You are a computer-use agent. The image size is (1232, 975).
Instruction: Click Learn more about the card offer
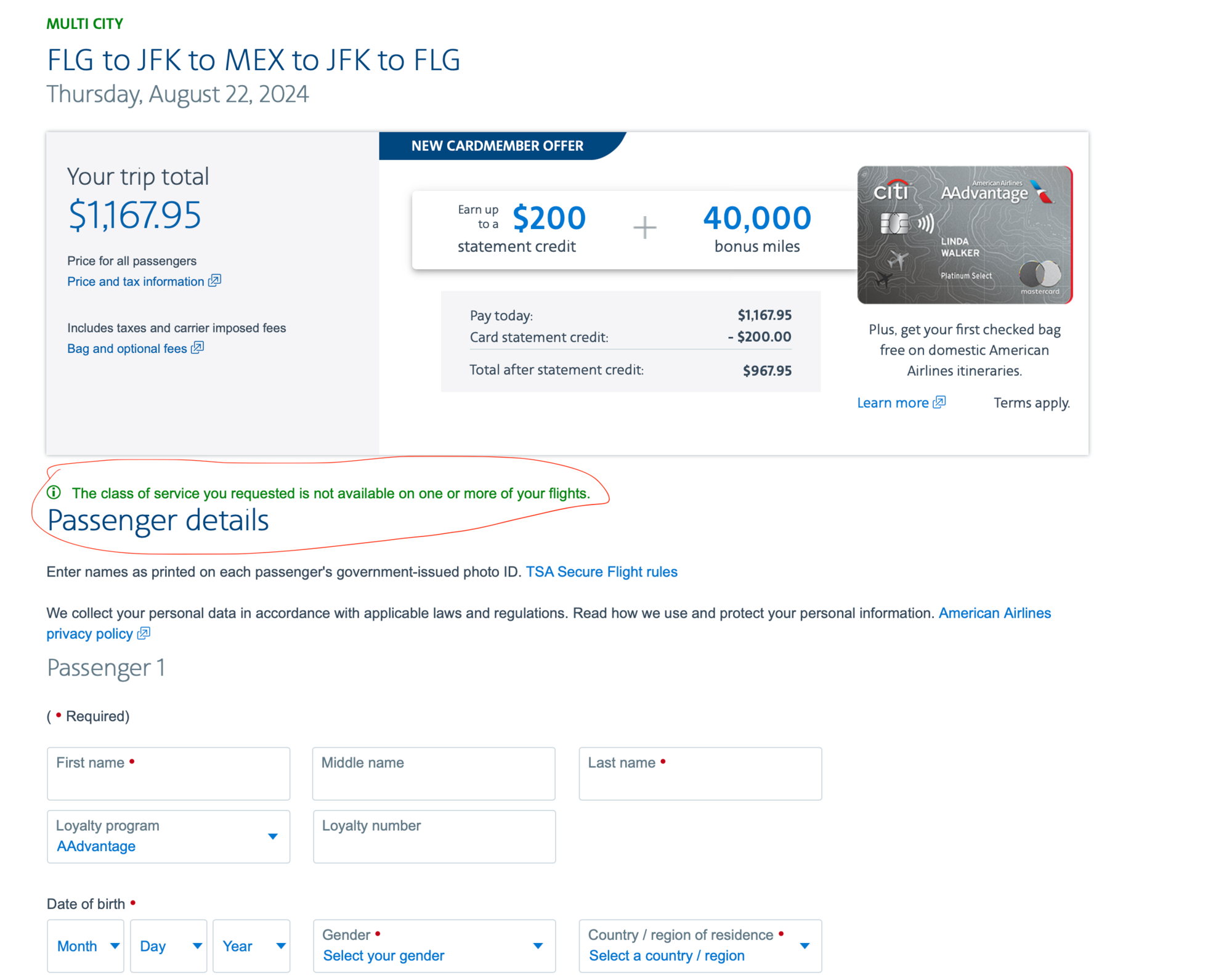[893, 403]
